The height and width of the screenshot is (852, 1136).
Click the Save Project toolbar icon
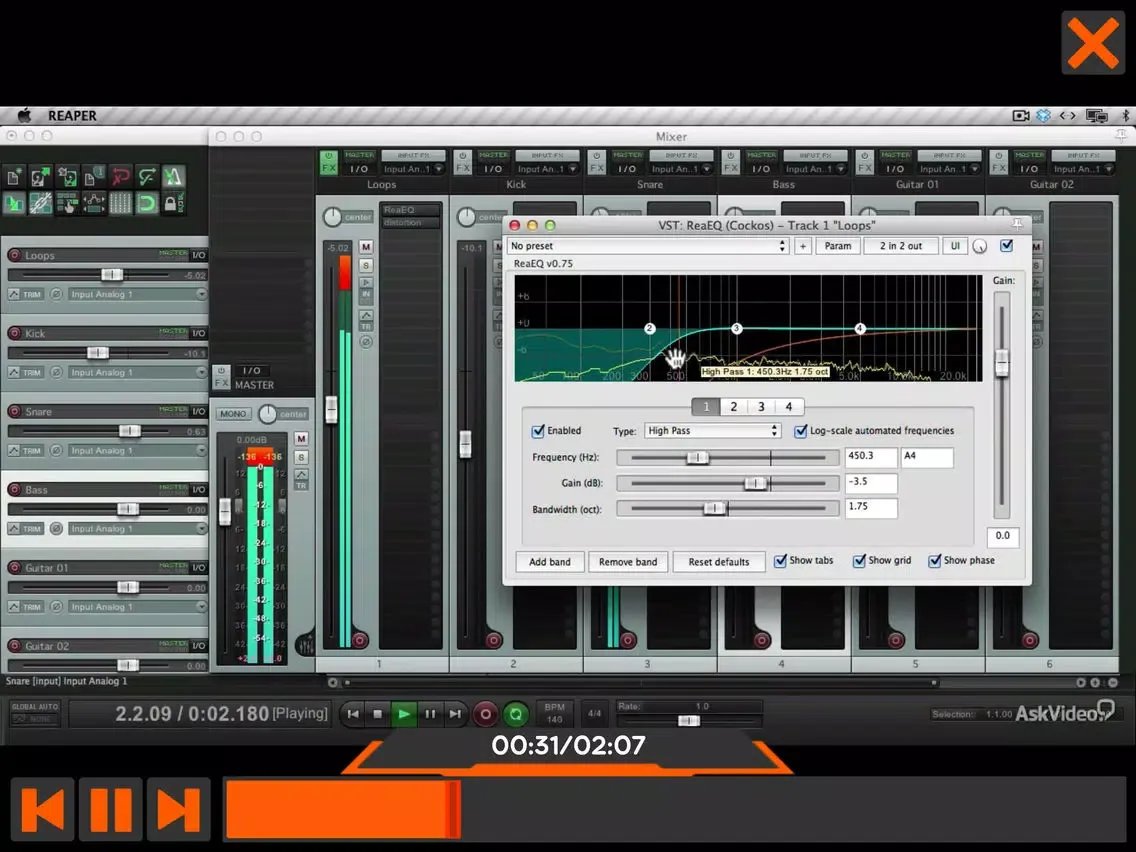pyautogui.click(x=67, y=177)
